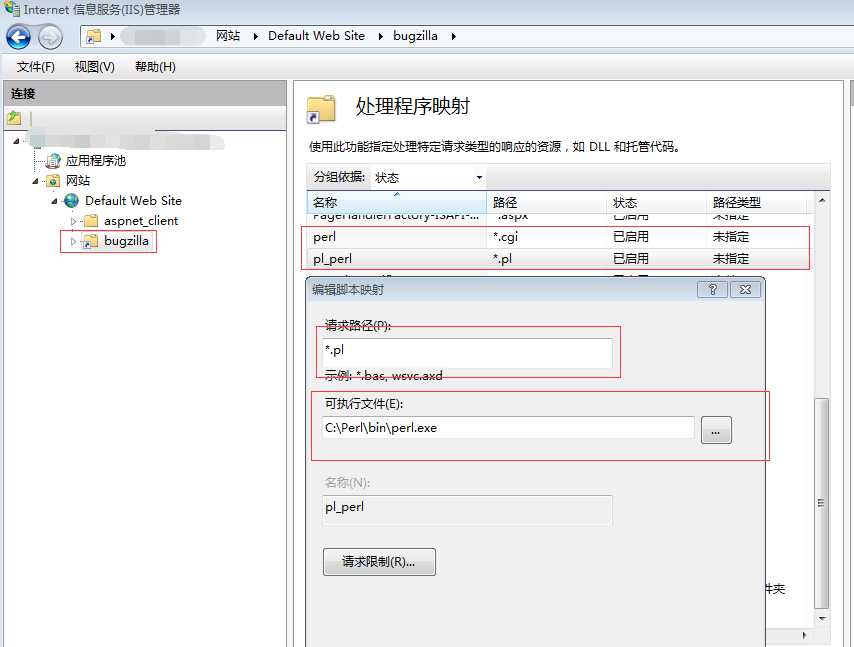Click the 请求路径 input field

tap(467, 353)
